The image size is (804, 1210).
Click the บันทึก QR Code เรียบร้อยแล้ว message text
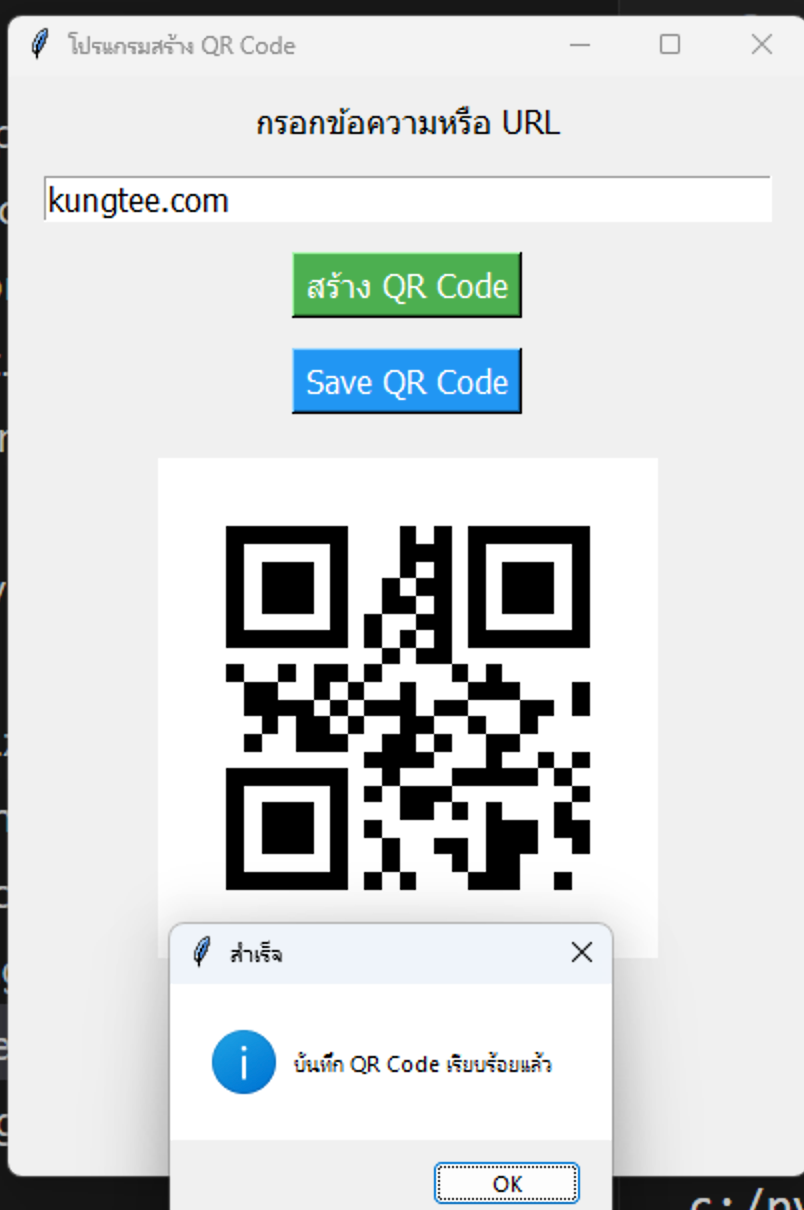pos(423,1064)
